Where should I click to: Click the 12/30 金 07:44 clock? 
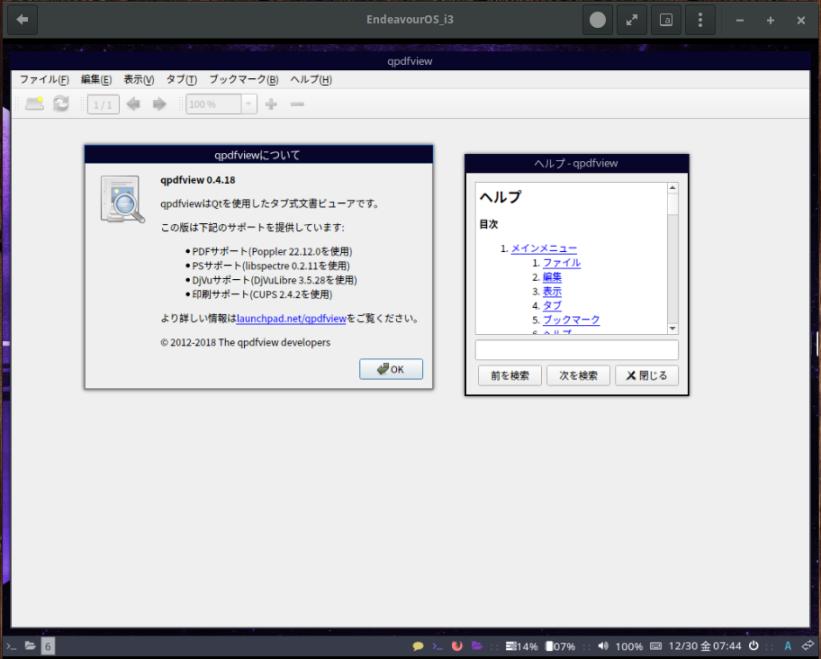(x=705, y=646)
